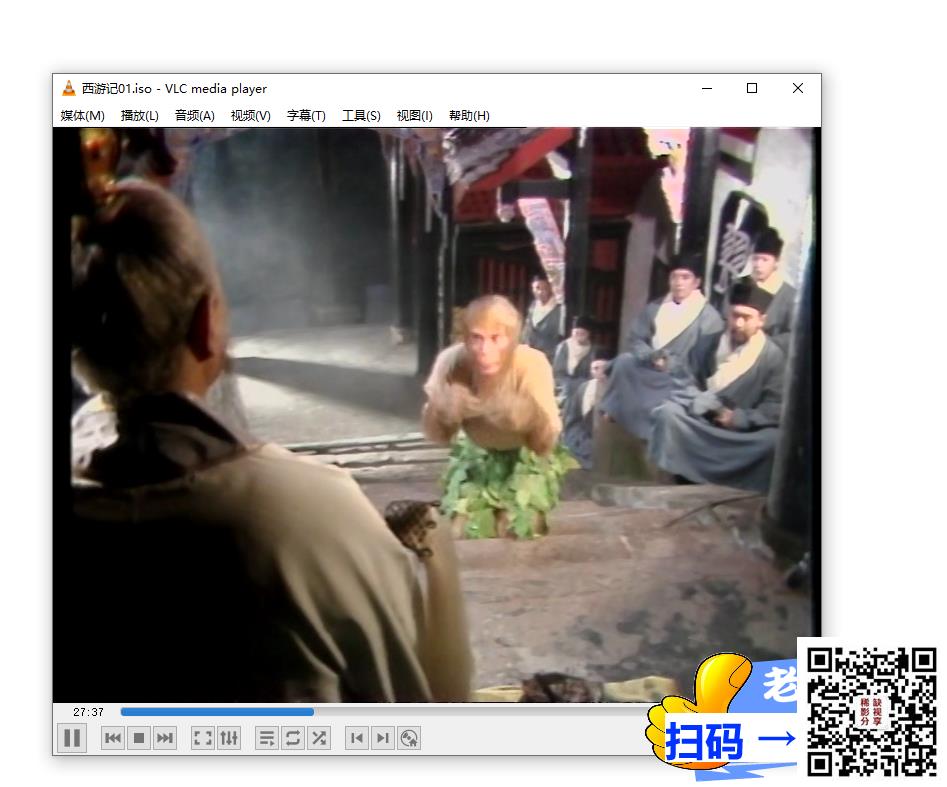Open the 视频(V) menu

[x=251, y=115]
